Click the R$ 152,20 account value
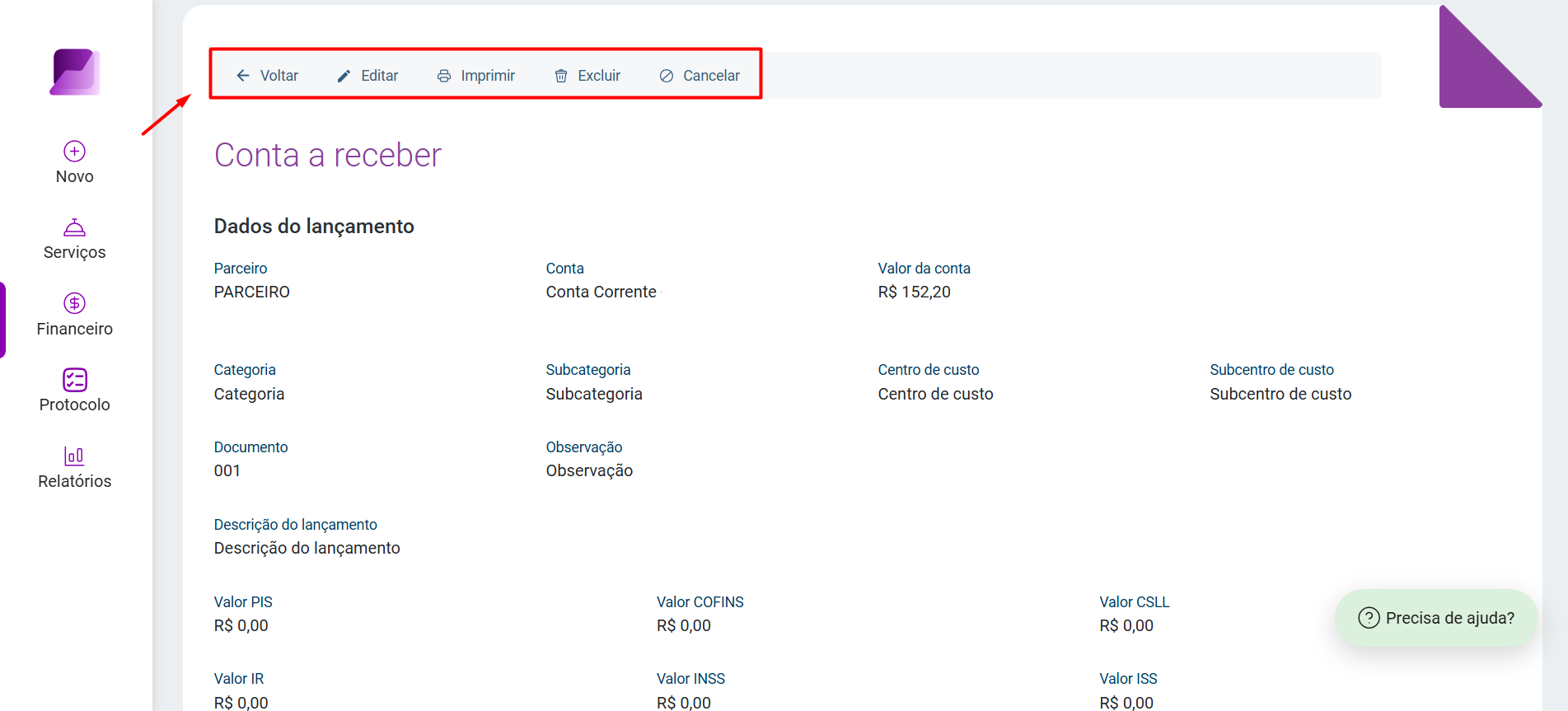Viewport: 1568px width, 711px height. [x=915, y=292]
